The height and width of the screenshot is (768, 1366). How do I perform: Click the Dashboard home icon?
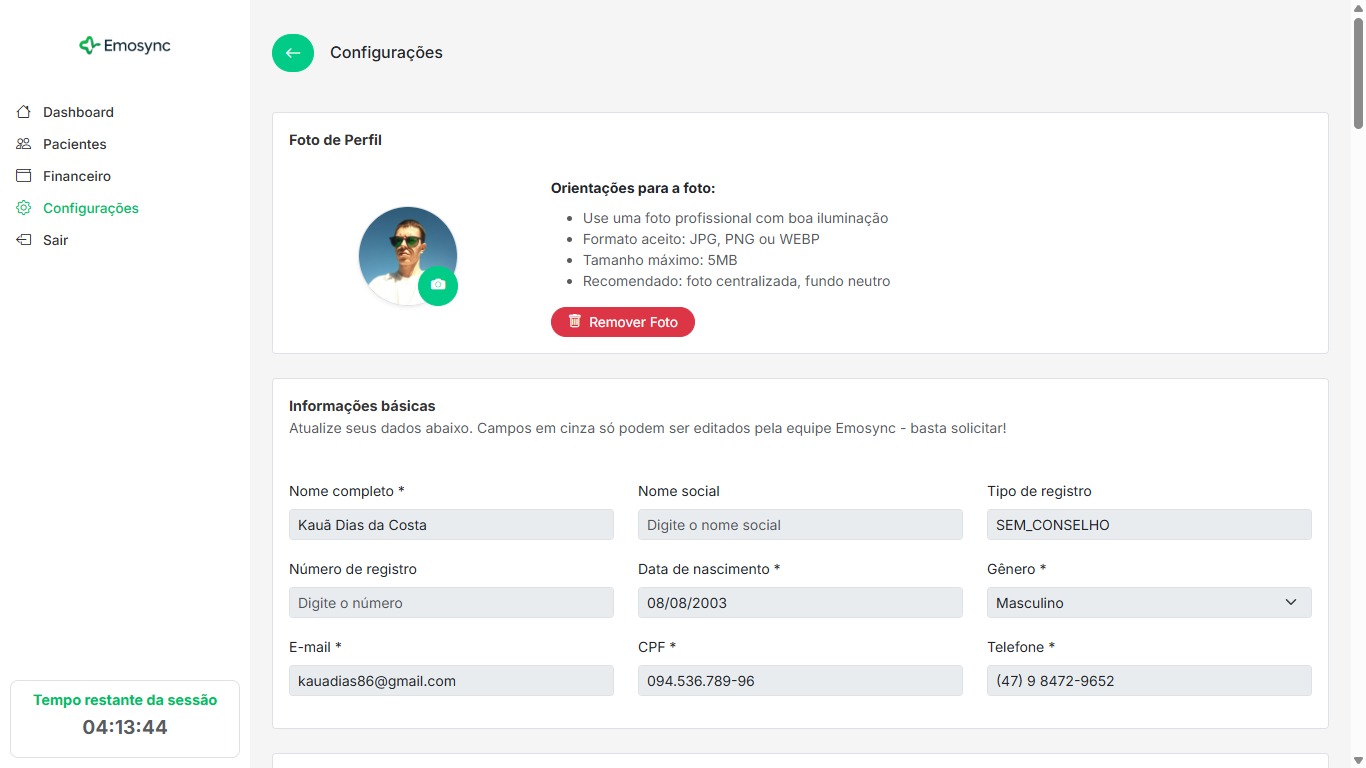[24, 112]
